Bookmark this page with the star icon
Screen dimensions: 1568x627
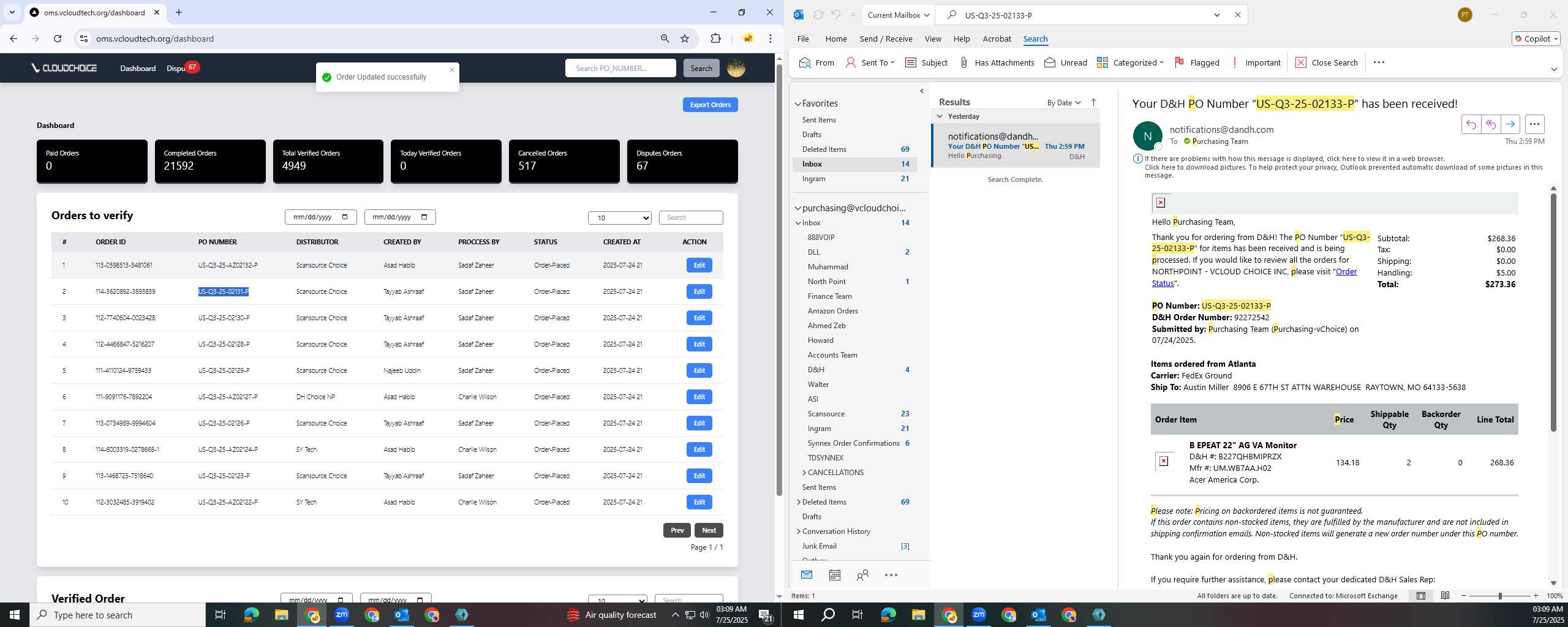pyautogui.click(x=685, y=39)
